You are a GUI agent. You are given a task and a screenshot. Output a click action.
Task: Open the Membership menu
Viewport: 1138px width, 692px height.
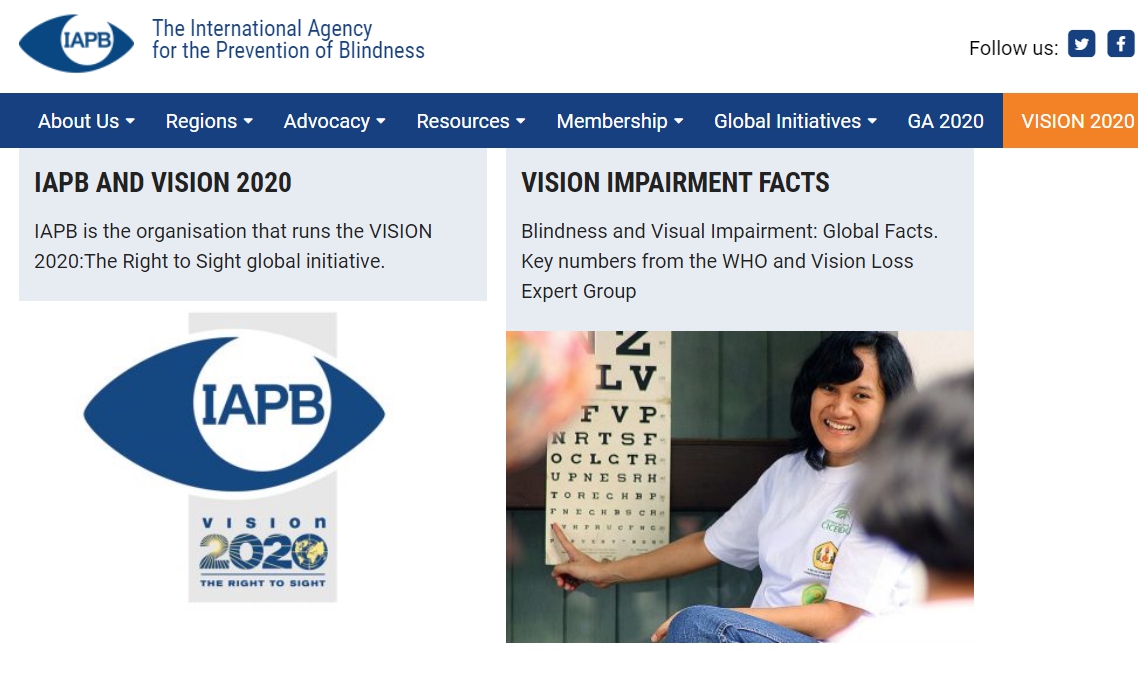620,121
